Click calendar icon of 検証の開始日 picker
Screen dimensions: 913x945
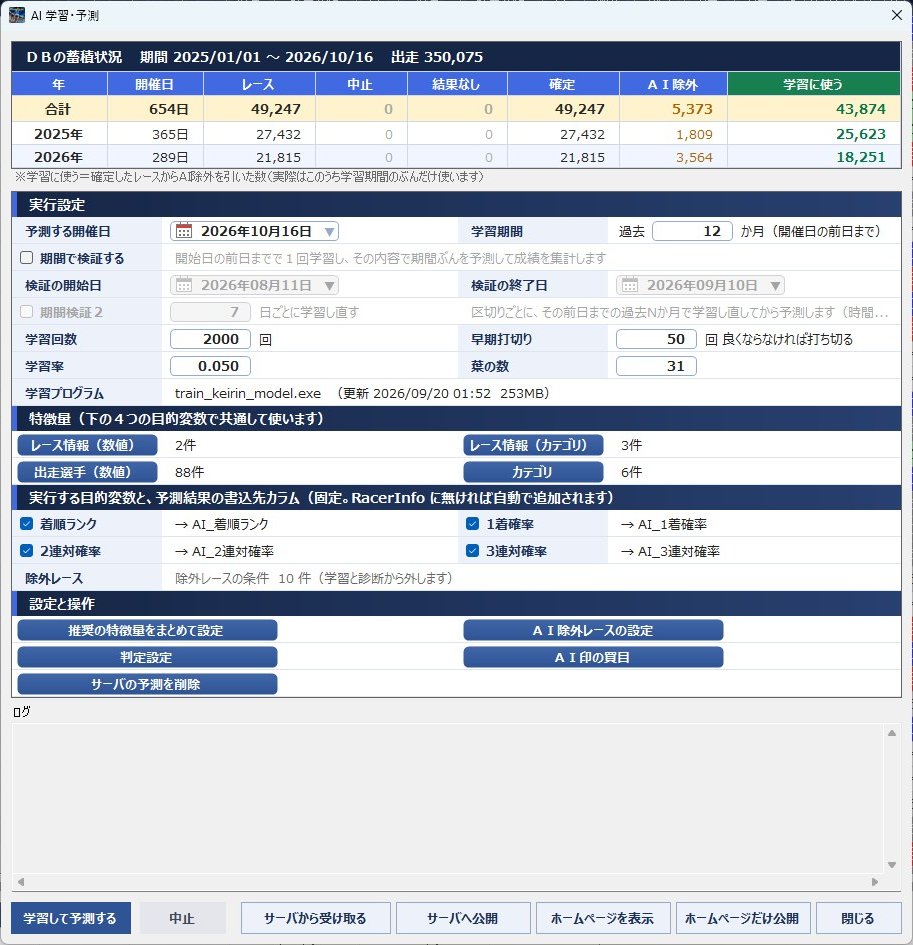(x=184, y=285)
